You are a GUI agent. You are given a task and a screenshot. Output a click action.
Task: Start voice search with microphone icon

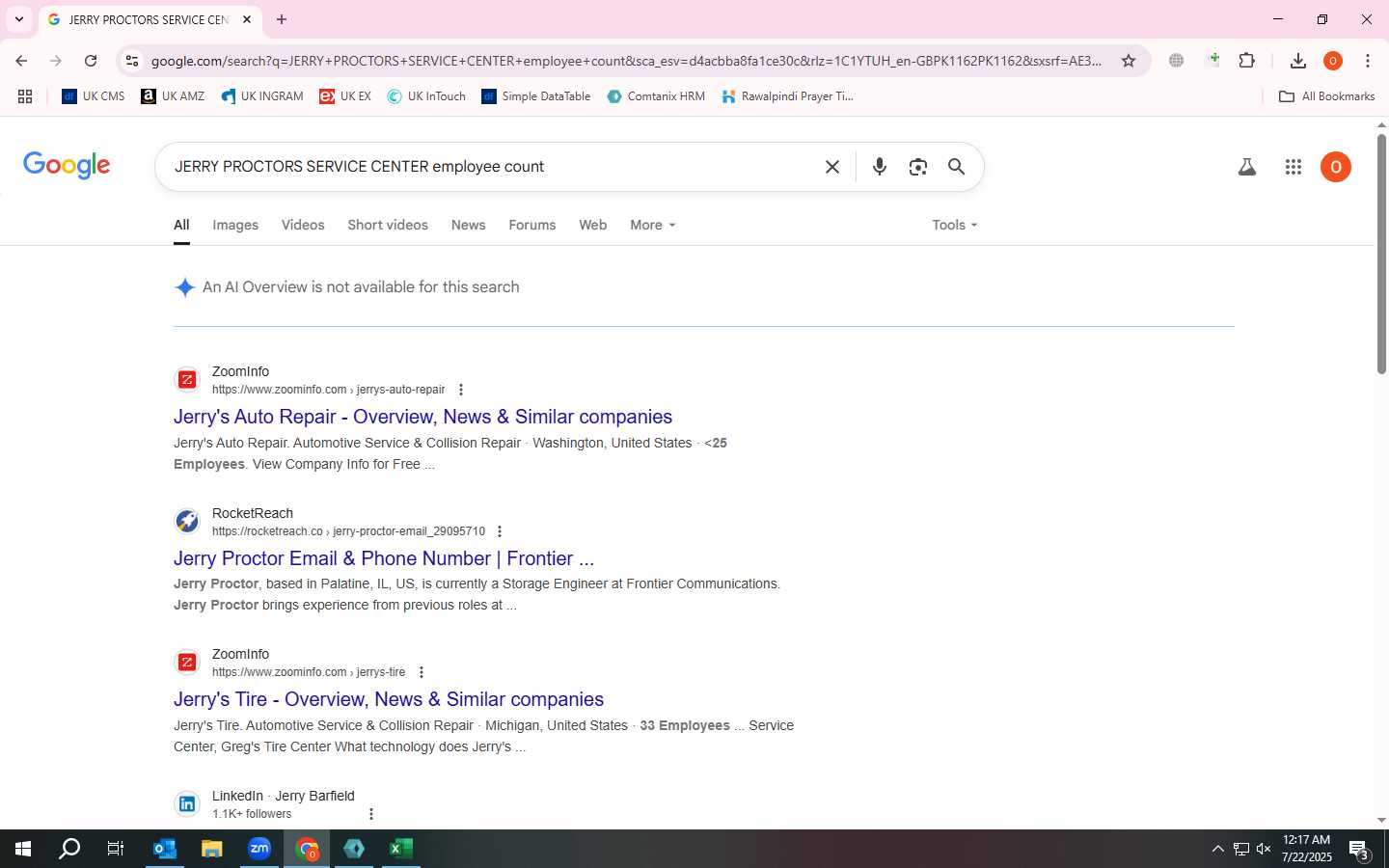[880, 167]
